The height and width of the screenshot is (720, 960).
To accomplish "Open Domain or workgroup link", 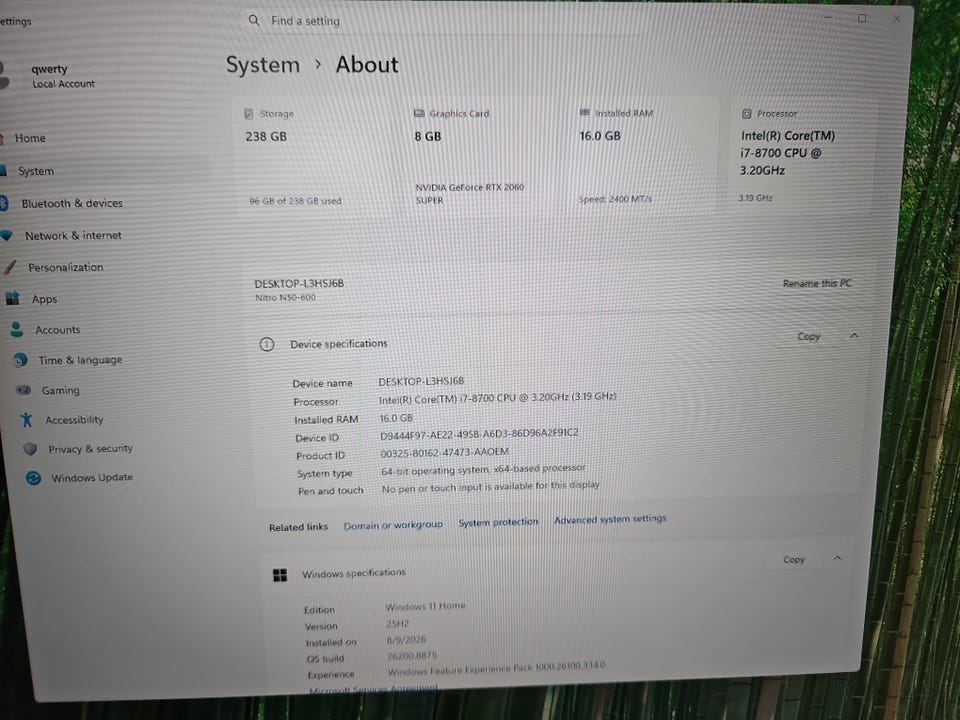I will click(x=393, y=525).
